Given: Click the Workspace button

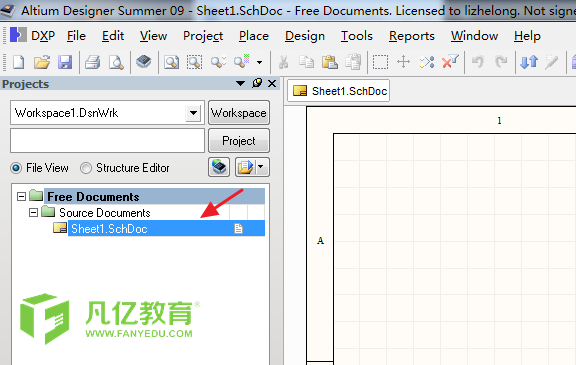Looking at the screenshot, I should pos(239,113).
